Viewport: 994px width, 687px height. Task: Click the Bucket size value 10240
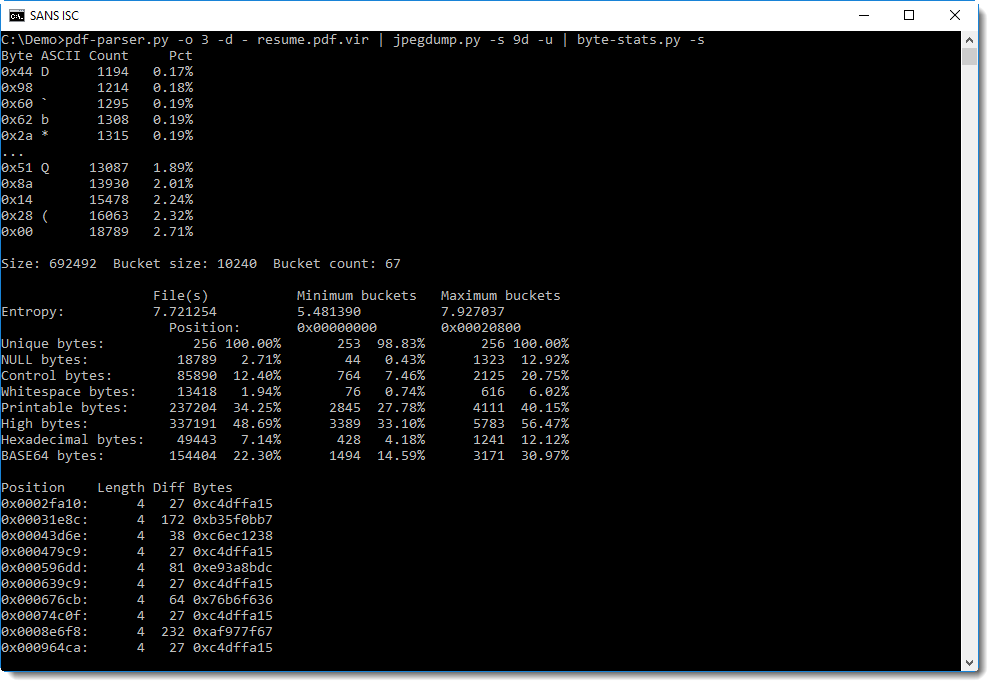click(237, 264)
